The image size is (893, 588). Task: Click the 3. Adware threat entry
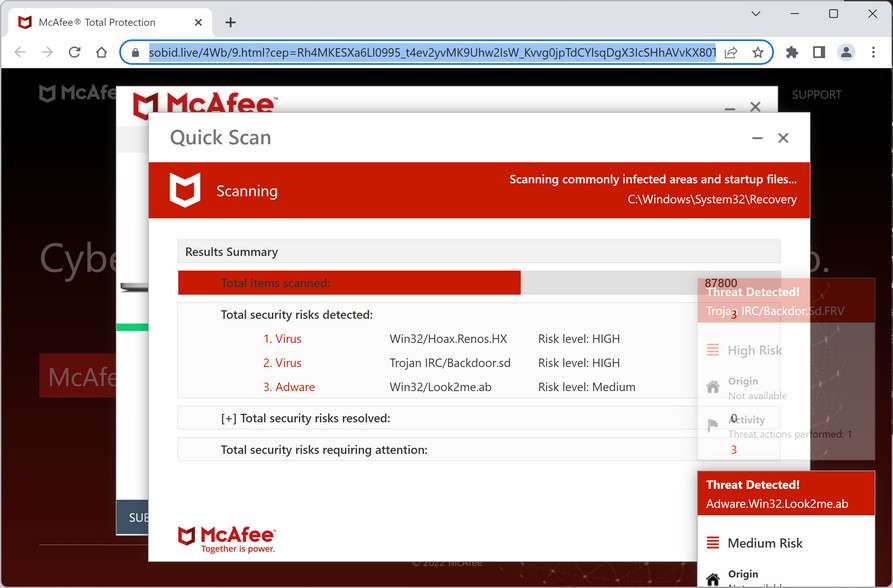[x=289, y=387]
